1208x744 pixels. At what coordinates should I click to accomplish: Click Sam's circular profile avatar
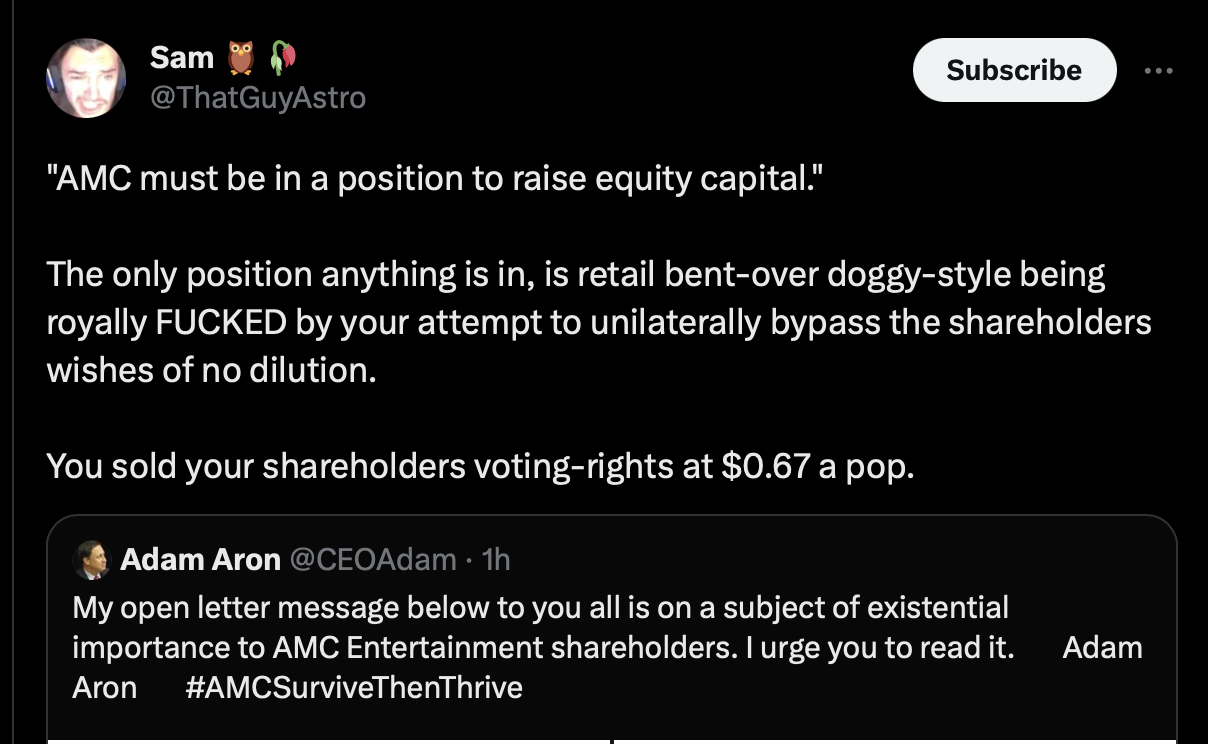click(x=86, y=77)
